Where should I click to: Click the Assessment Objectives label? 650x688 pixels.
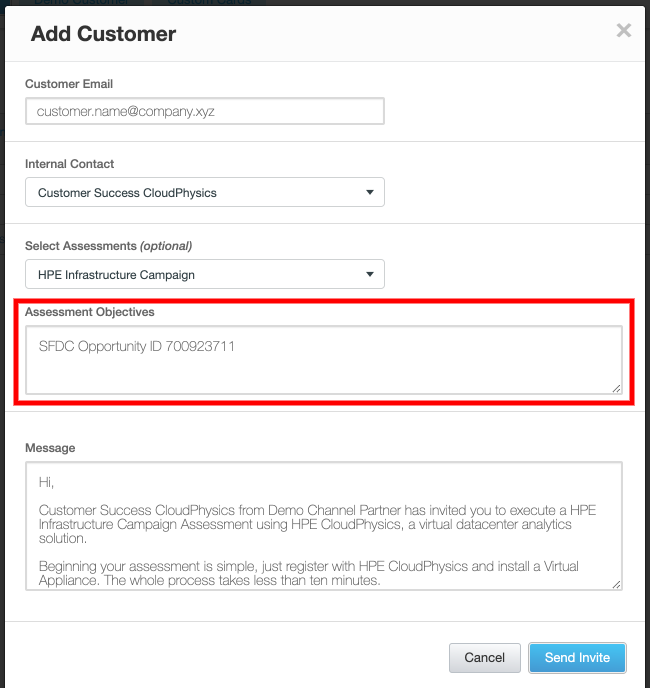(89, 312)
